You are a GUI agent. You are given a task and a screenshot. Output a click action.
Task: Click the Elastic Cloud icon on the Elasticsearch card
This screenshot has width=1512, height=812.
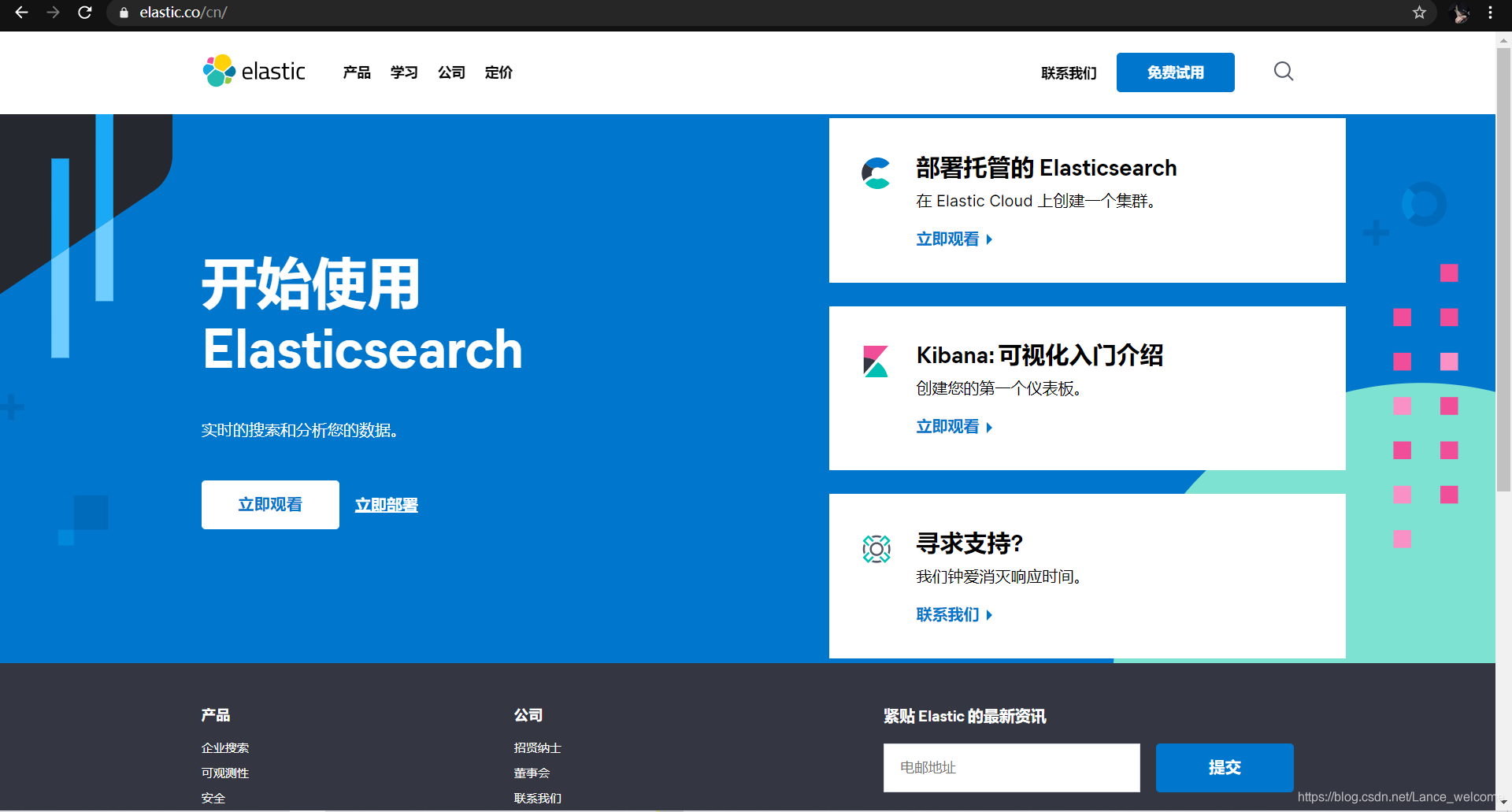[876, 172]
